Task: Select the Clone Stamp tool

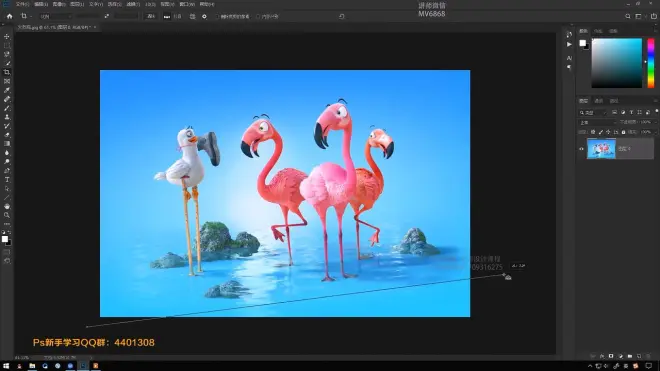Action: tap(7, 117)
